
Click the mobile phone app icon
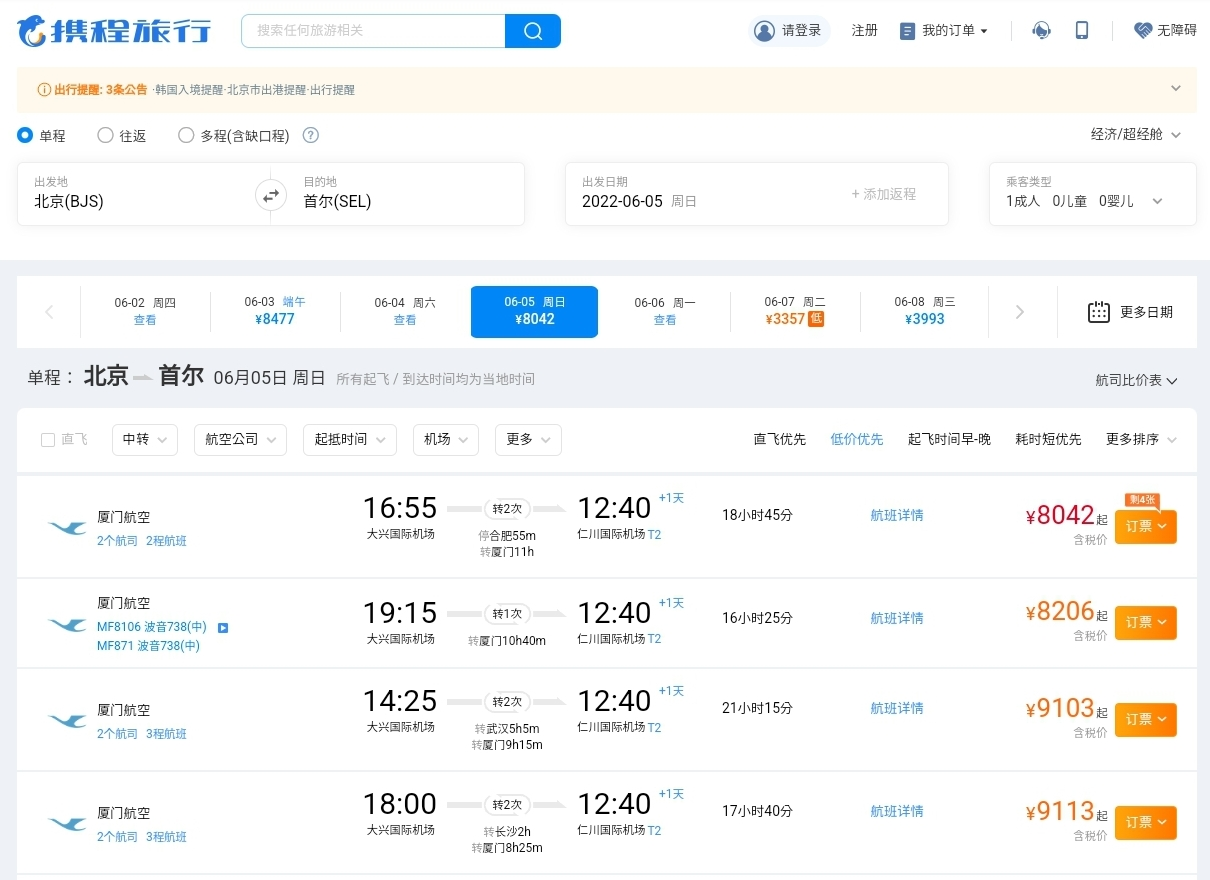pyautogui.click(x=1082, y=31)
